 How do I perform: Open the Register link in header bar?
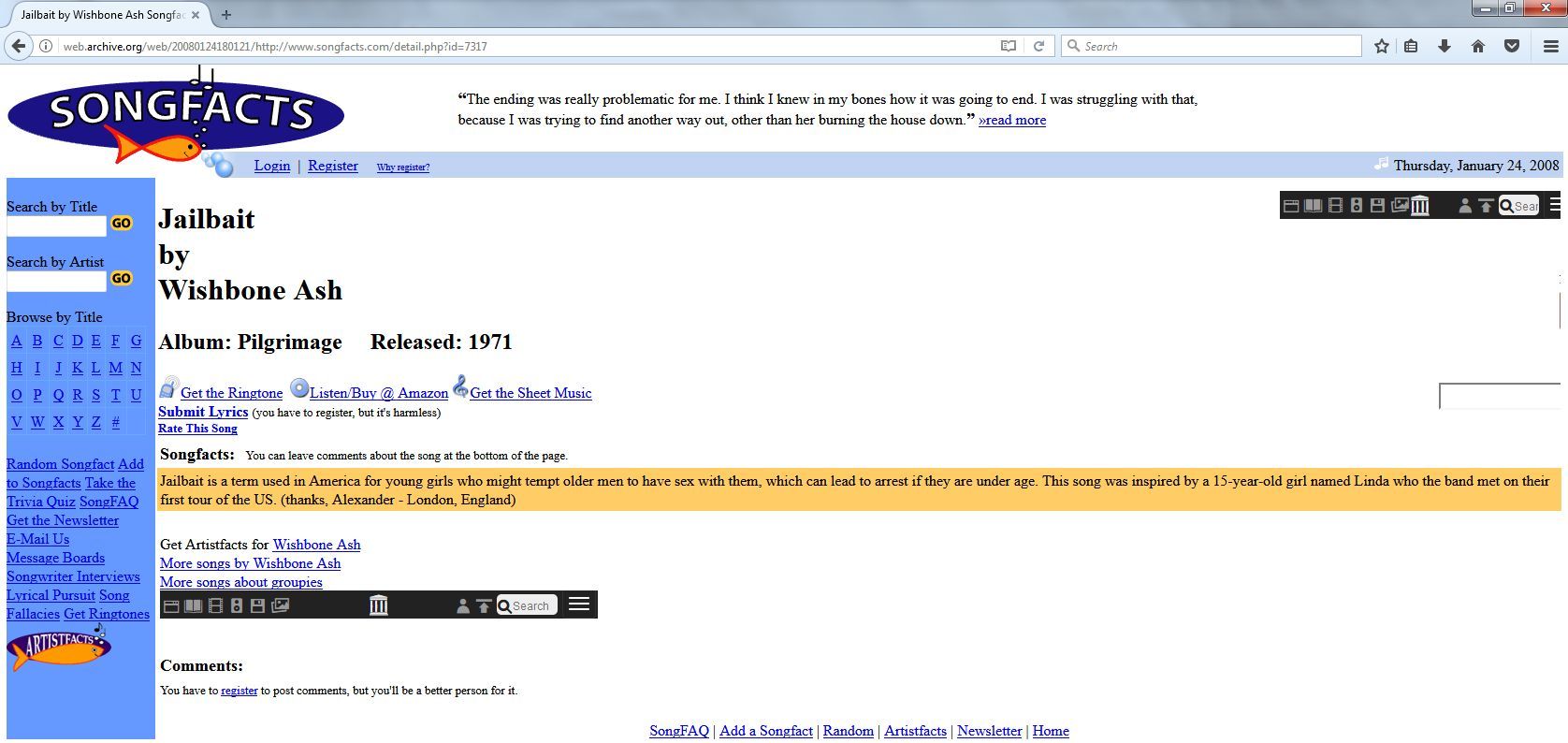[333, 166]
